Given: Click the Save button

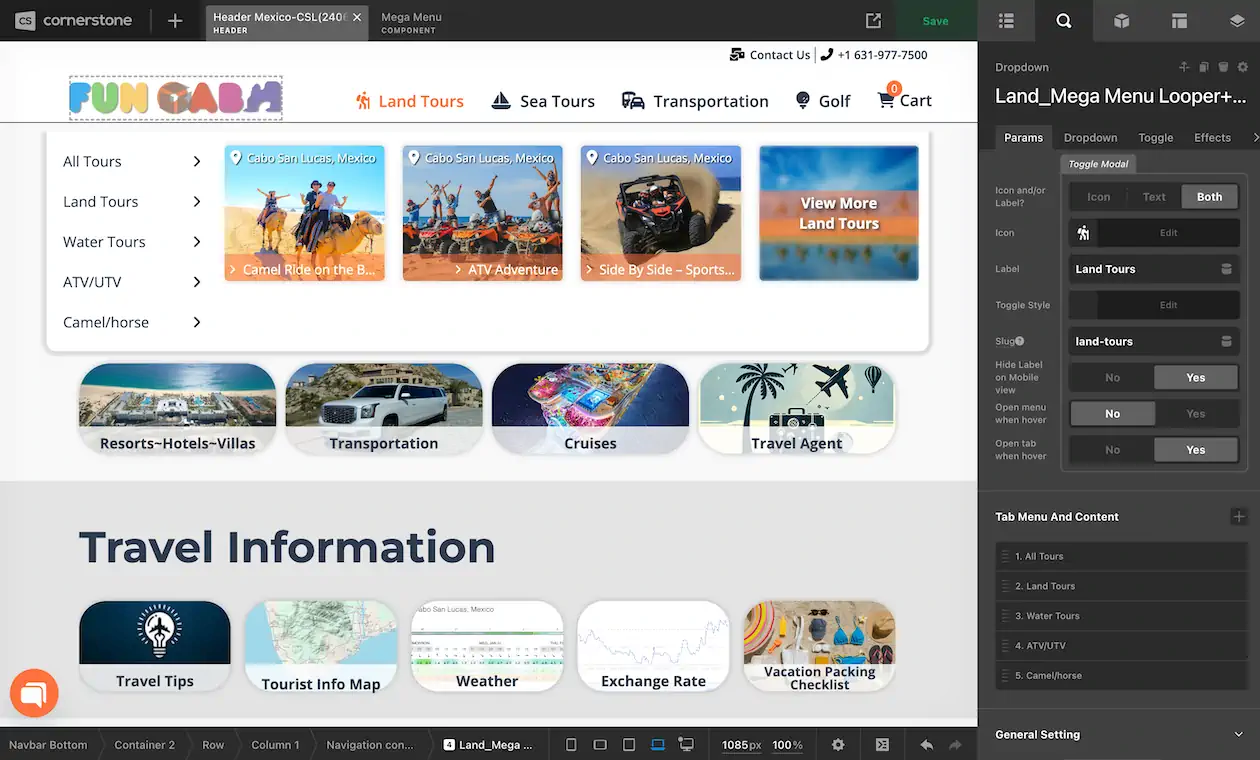Looking at the screenshot, I should pos(935,21).
